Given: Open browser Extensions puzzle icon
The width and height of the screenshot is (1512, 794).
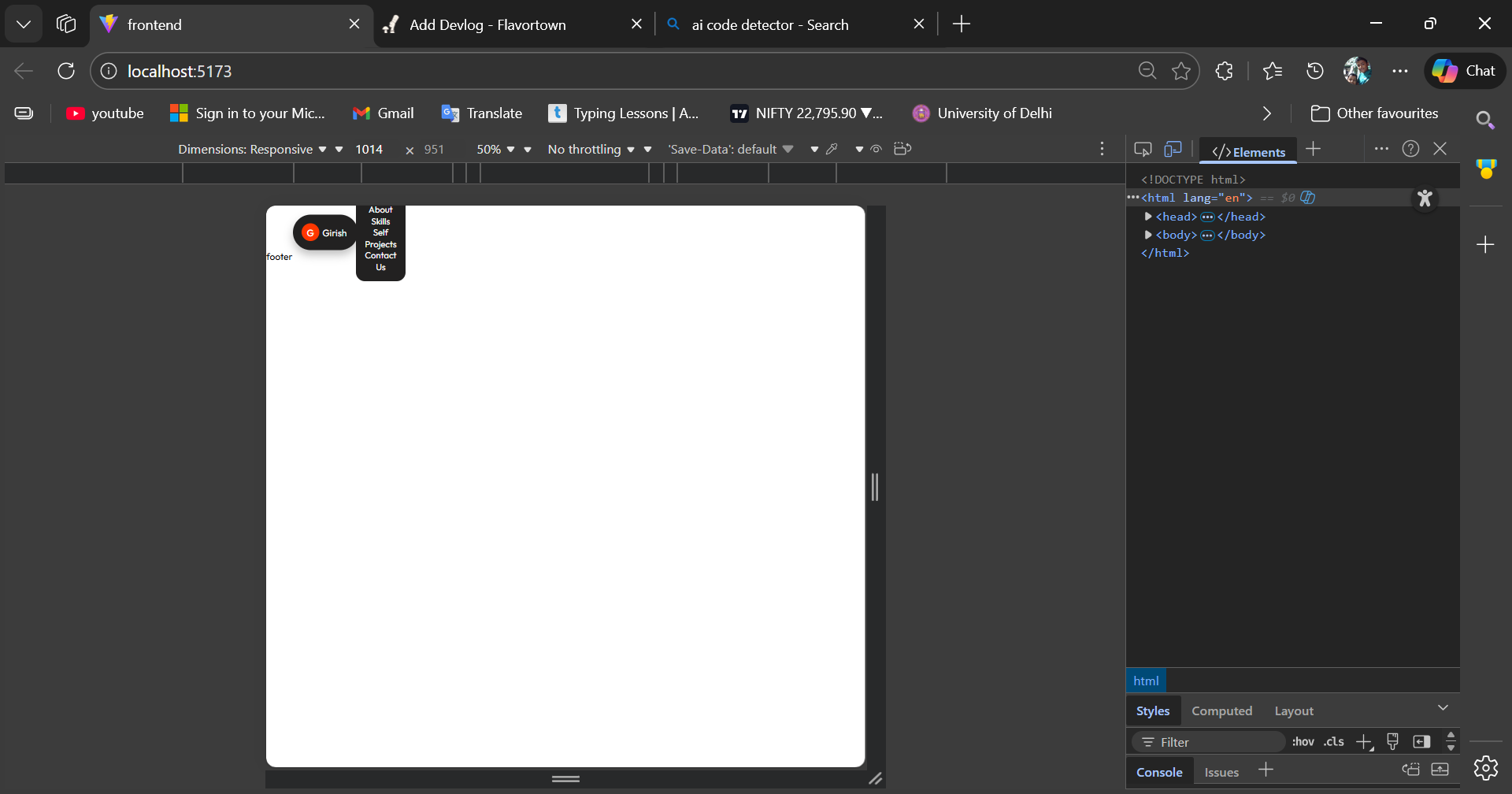Looking at the screenshot, I should pyautogui.click(x=1224, y=71).
